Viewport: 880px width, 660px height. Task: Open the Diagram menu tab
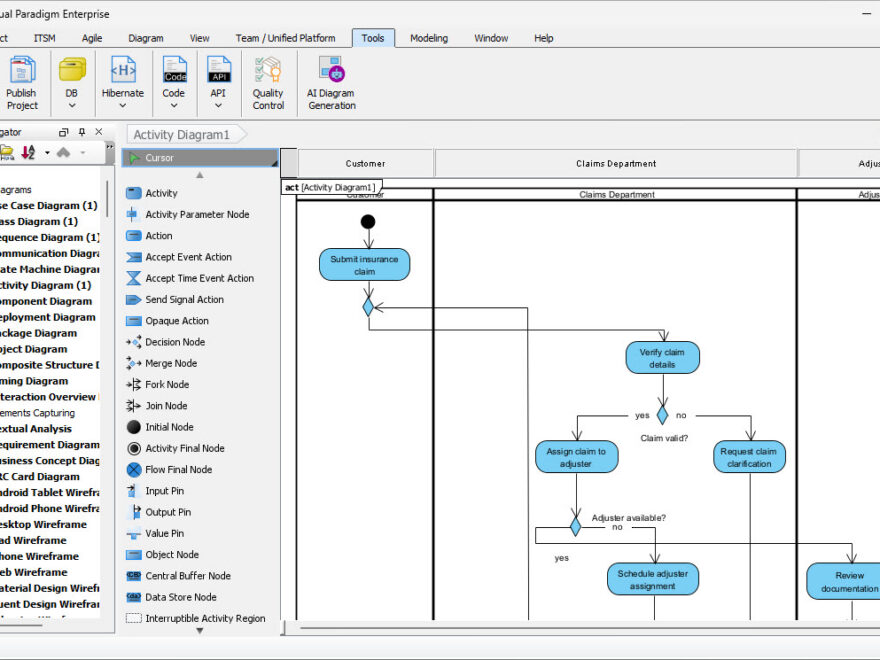pos(146,38)
